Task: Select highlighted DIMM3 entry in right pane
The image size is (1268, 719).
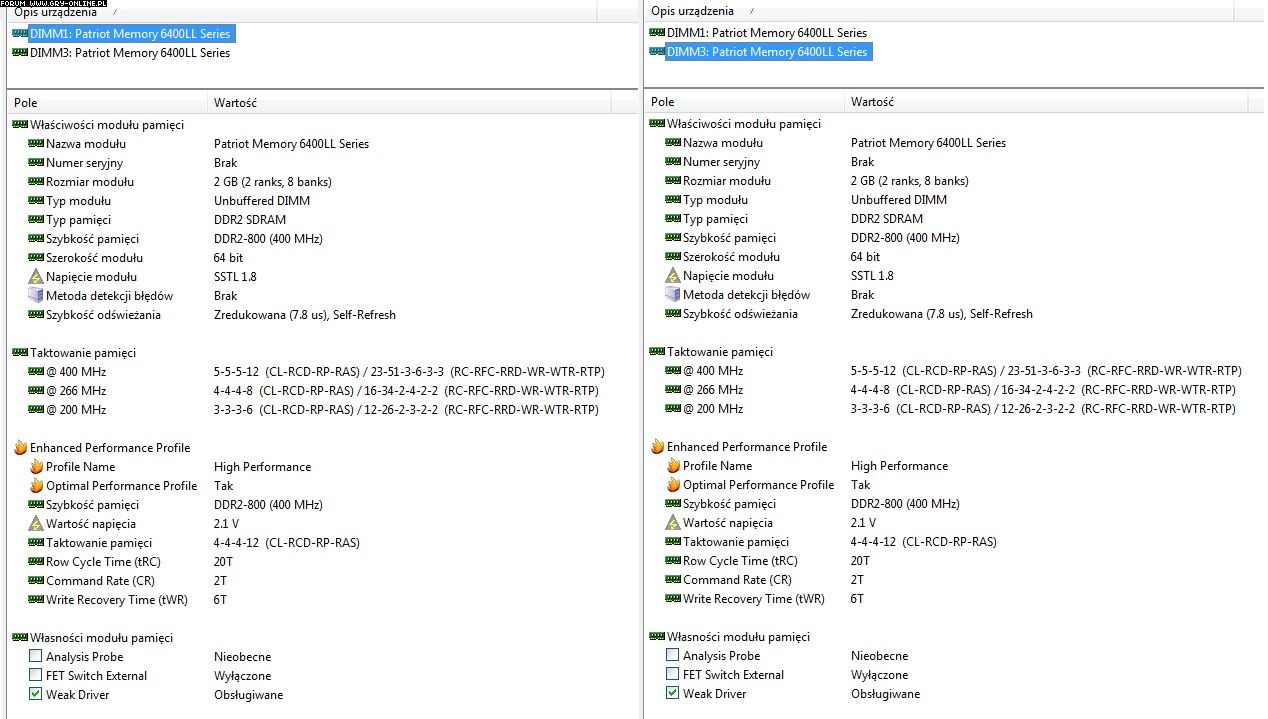Action: [768, 51]
